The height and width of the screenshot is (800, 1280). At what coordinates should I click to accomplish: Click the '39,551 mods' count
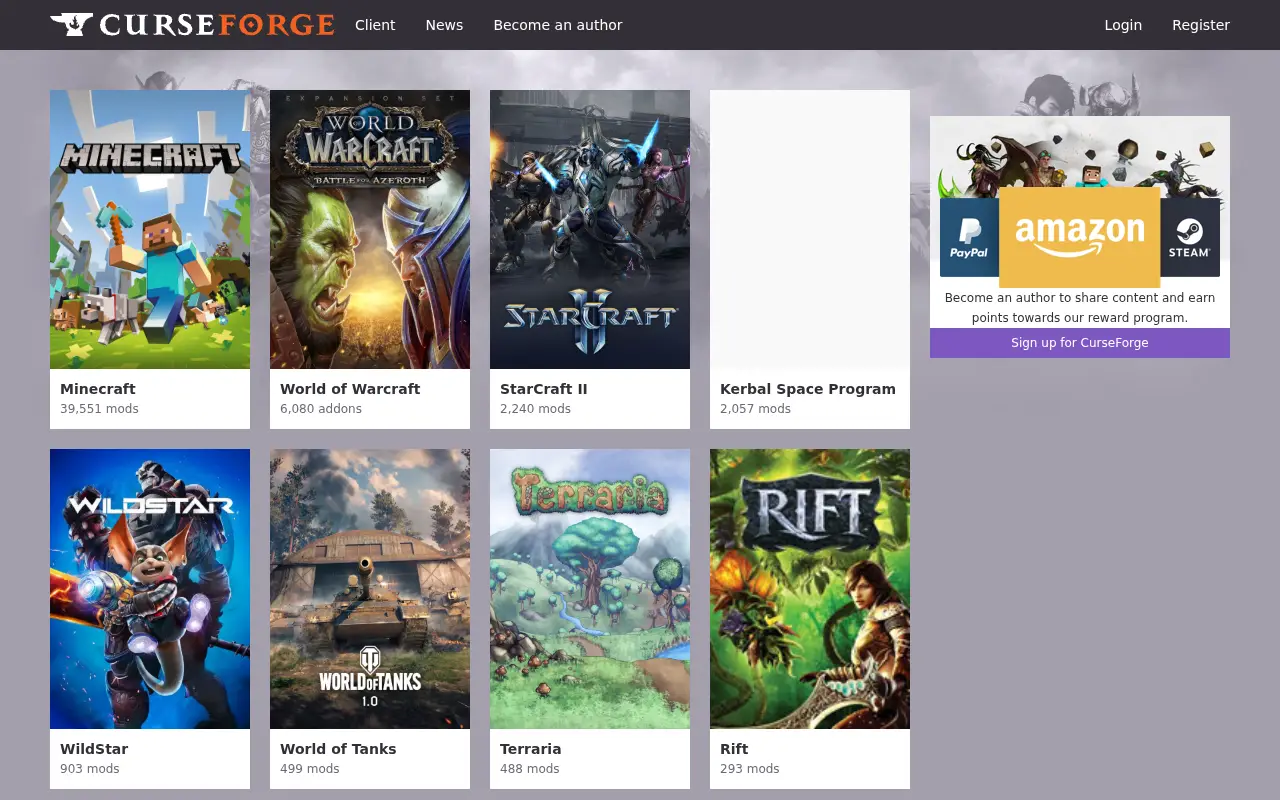click(99, 409)
